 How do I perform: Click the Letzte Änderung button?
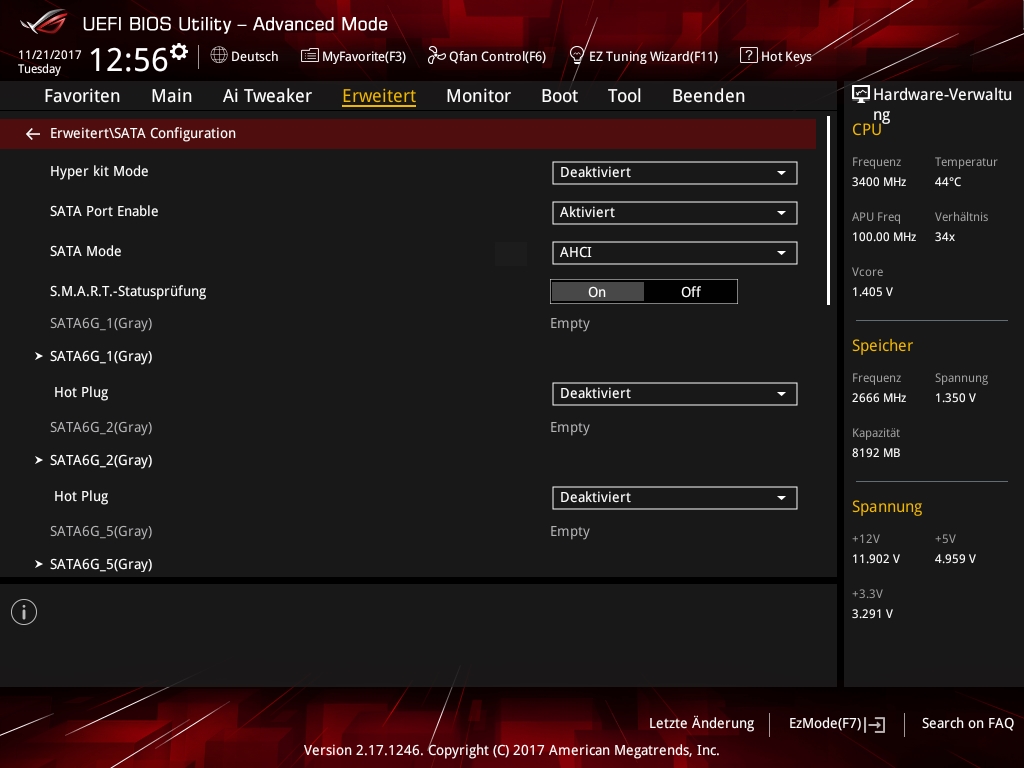tap(701, 723)
